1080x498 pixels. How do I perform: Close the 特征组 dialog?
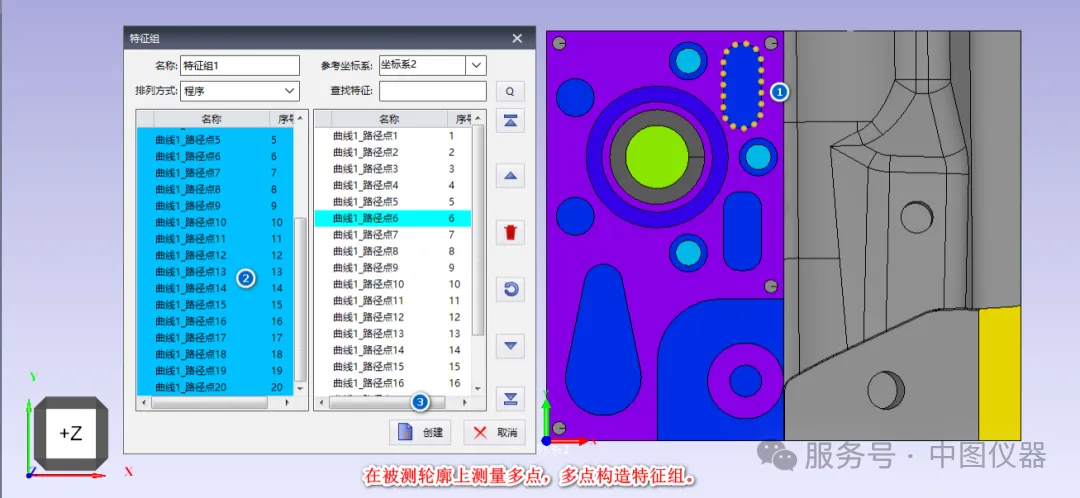point(517,38)
